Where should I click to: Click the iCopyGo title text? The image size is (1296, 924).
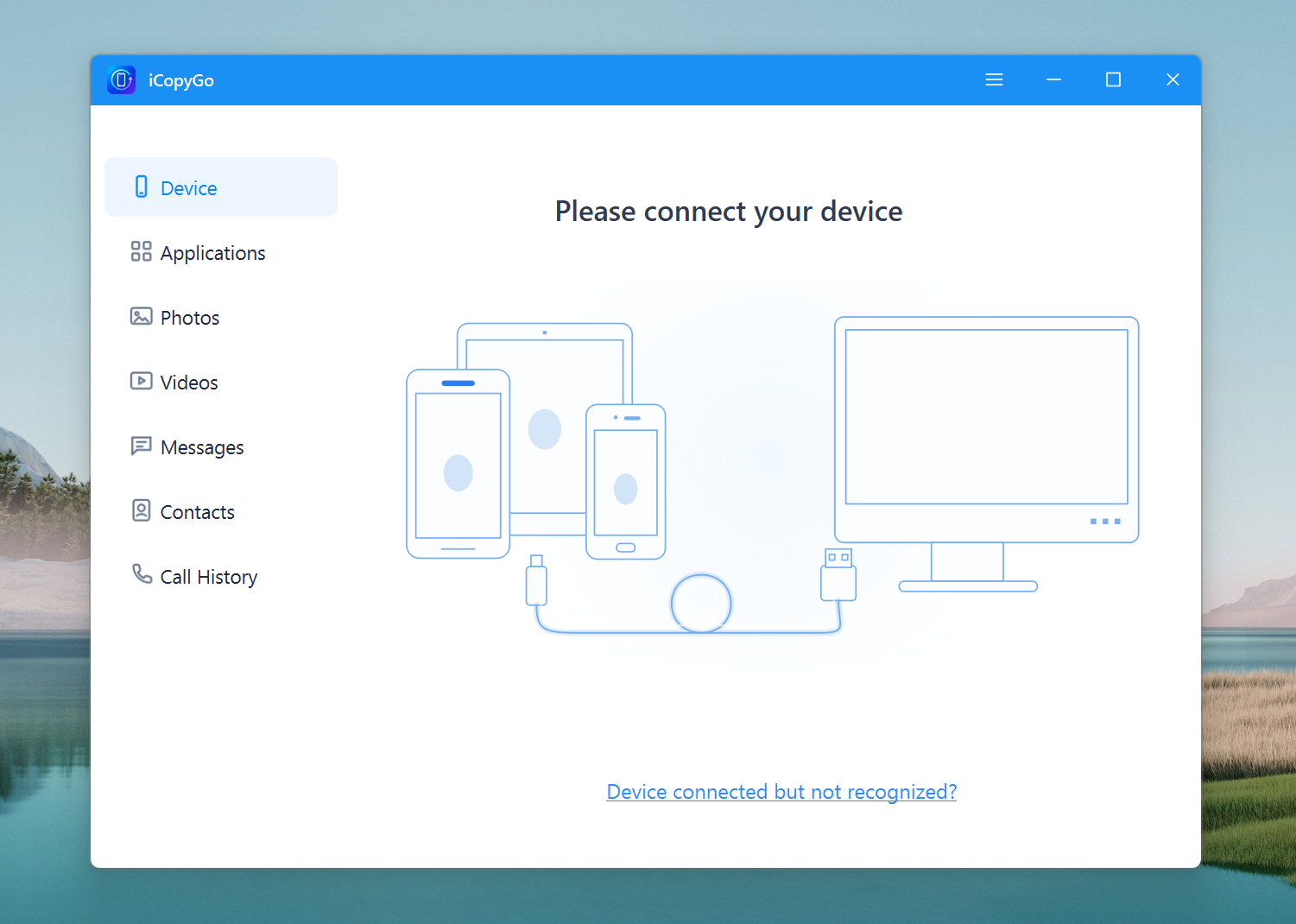(181, 80)
